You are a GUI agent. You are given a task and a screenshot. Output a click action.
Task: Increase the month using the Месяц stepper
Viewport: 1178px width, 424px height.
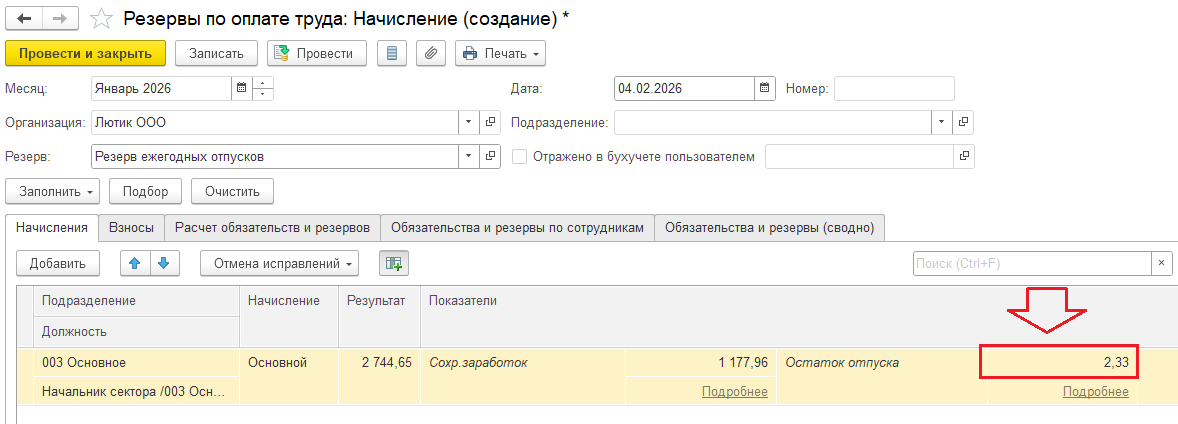[x=264, y=83]
